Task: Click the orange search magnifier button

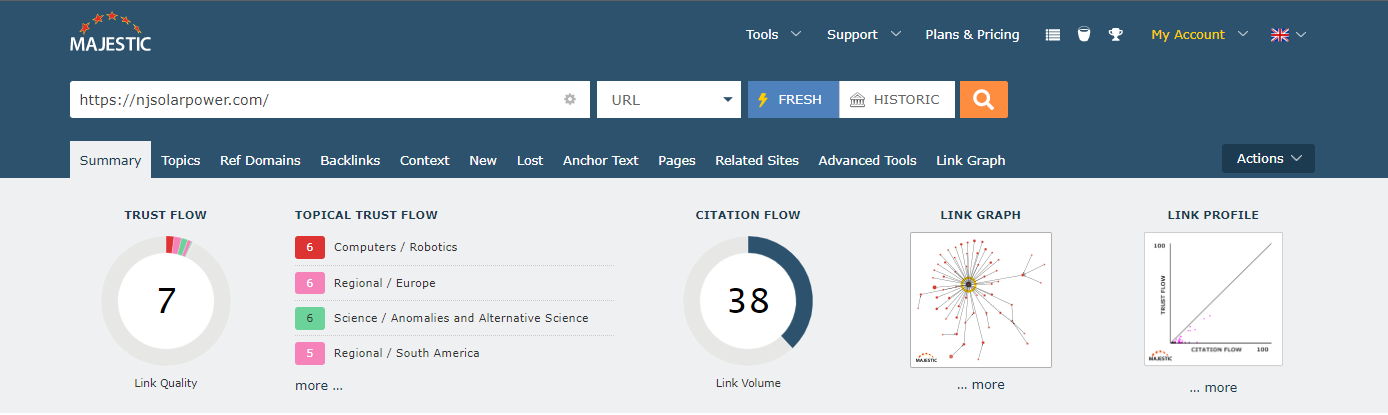Action: tap(983, 99)
